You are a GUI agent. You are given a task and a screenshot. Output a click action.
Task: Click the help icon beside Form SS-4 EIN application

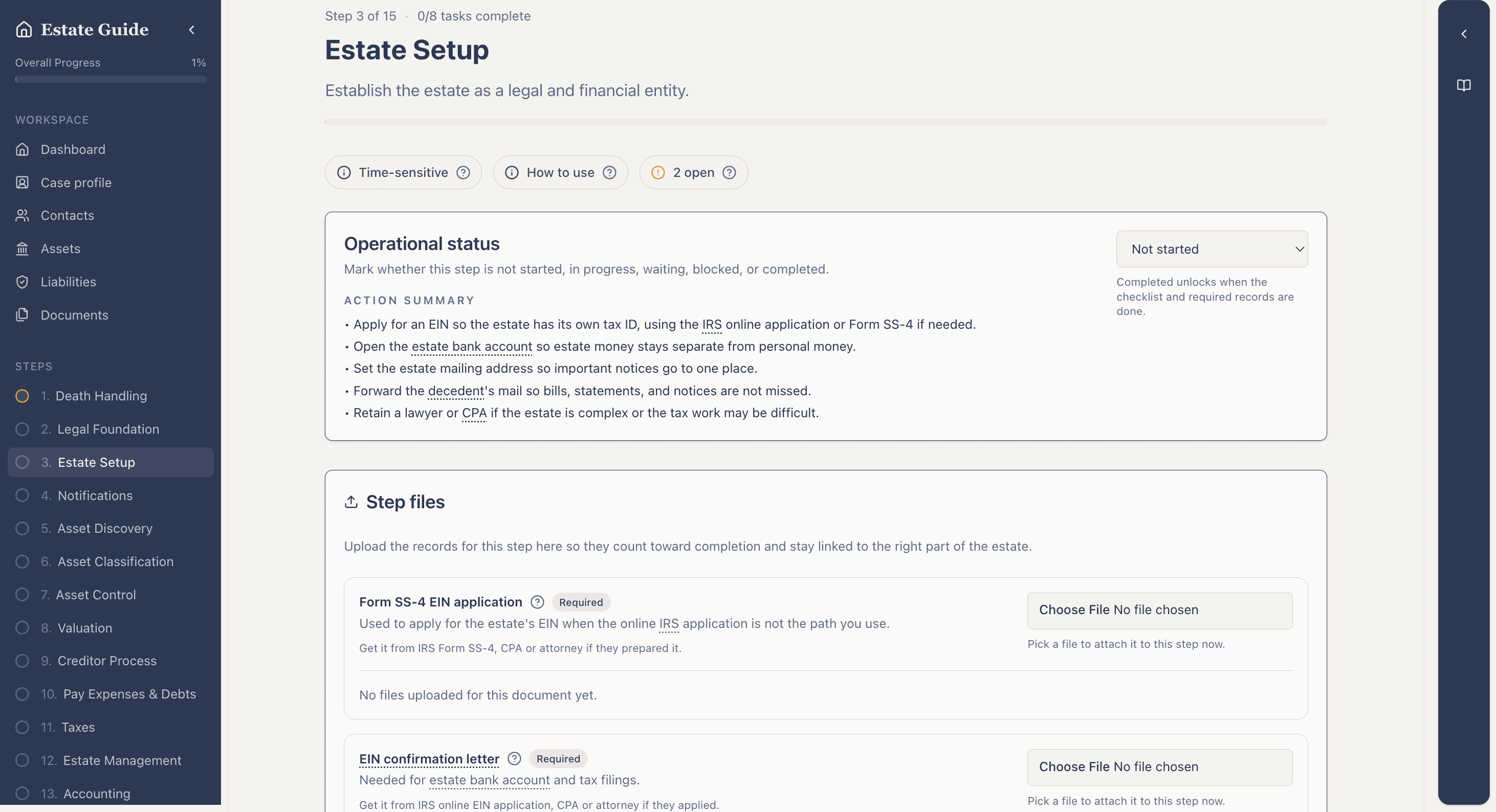(537, 602)
